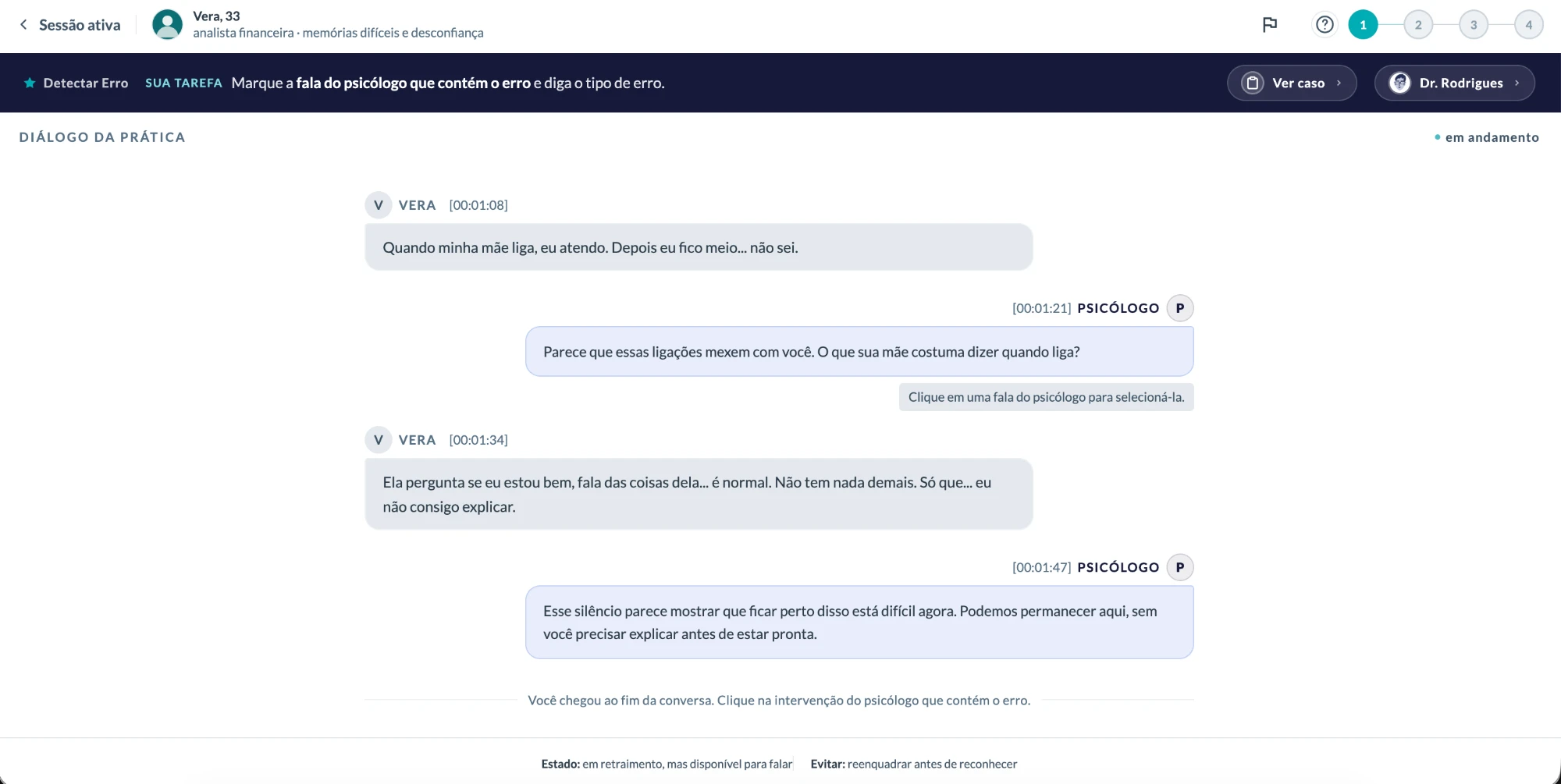
Task: Select psychologist reply about Esse silêncio
Action: tap(859, 623)
